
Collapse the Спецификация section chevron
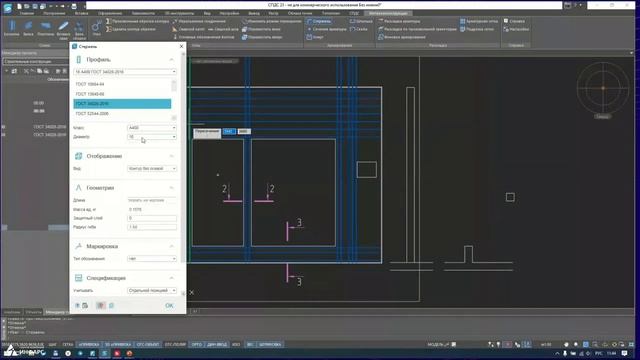(x=171, y=278)
